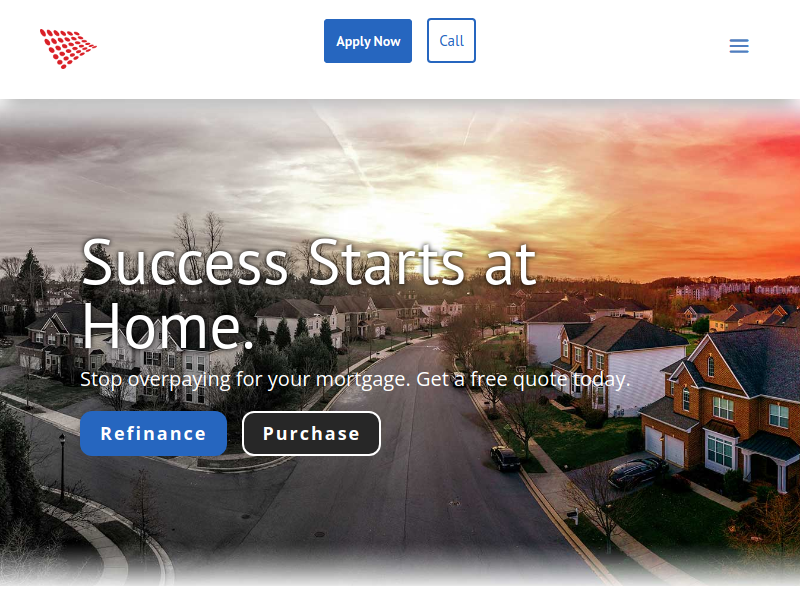
Task: Begin a home purchase quote from the hero section
Action: pos(311,434)
